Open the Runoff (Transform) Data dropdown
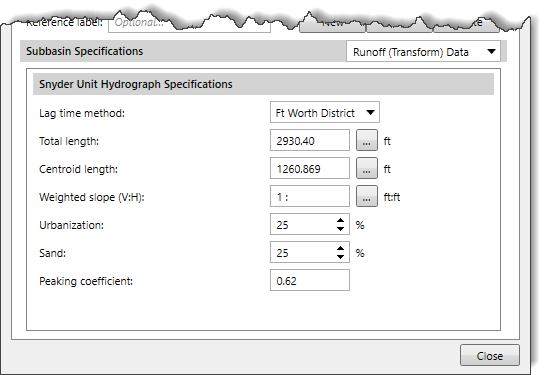The height and width of the screenshot is (375, 546). point(423,52)
